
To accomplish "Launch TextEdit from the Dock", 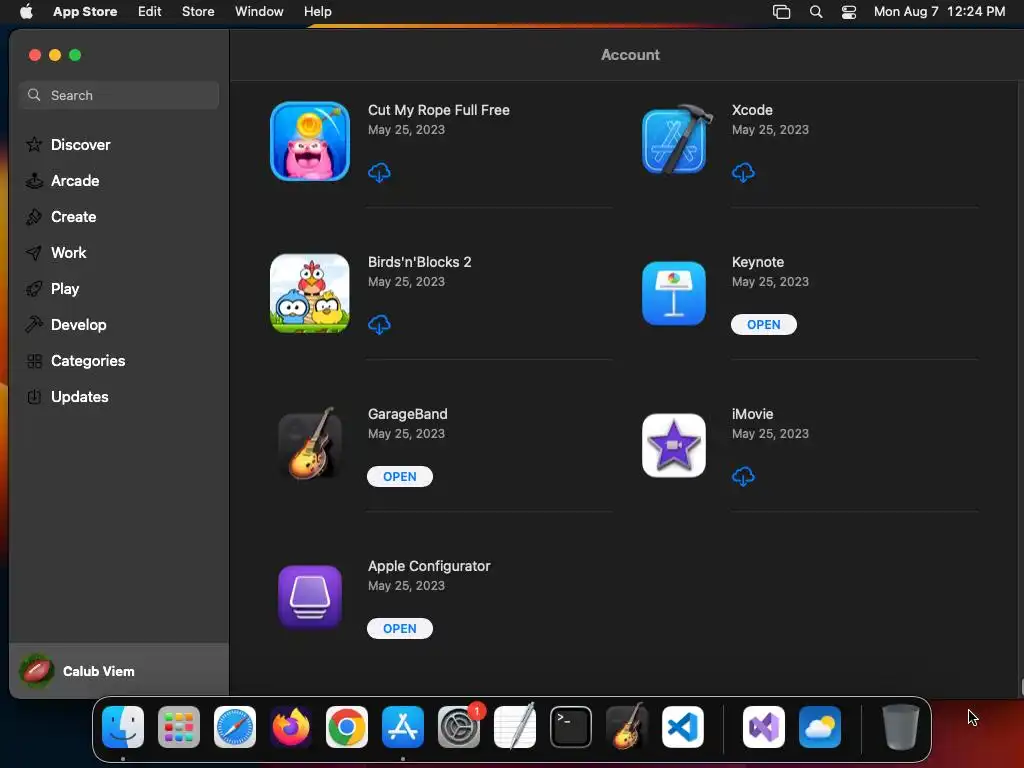I will (x=515, y=727).
